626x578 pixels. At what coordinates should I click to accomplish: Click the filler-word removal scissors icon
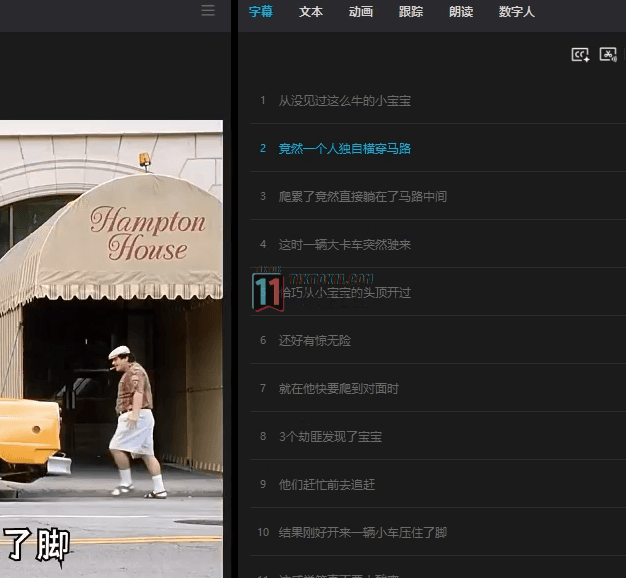click(608, 55)
